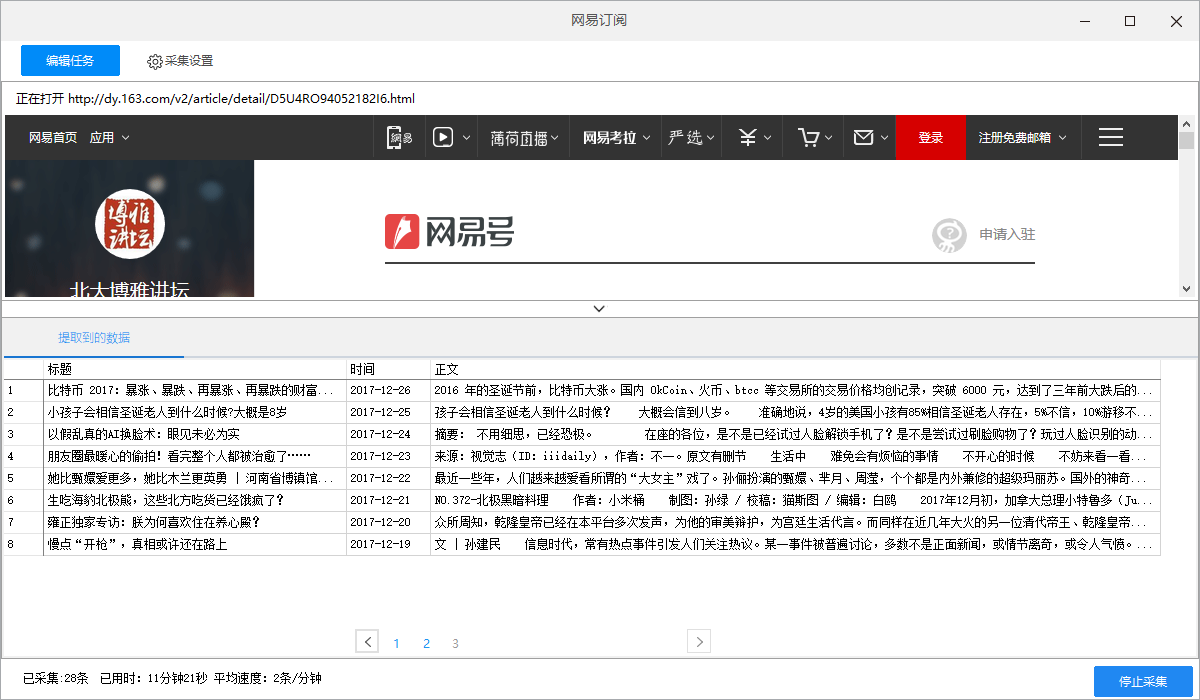Click the 网易号 logo
This screenshot has height=700, width=1200.
pyautogui.click(x=450, y=231)
